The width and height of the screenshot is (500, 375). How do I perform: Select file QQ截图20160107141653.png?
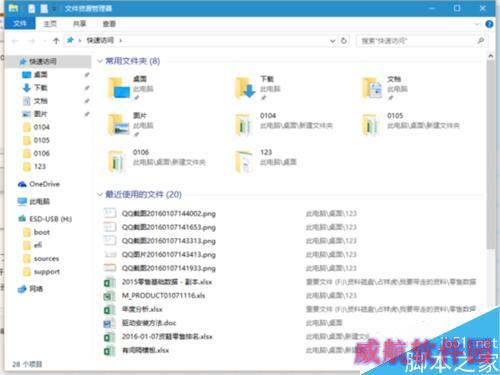tap(169, 227)
